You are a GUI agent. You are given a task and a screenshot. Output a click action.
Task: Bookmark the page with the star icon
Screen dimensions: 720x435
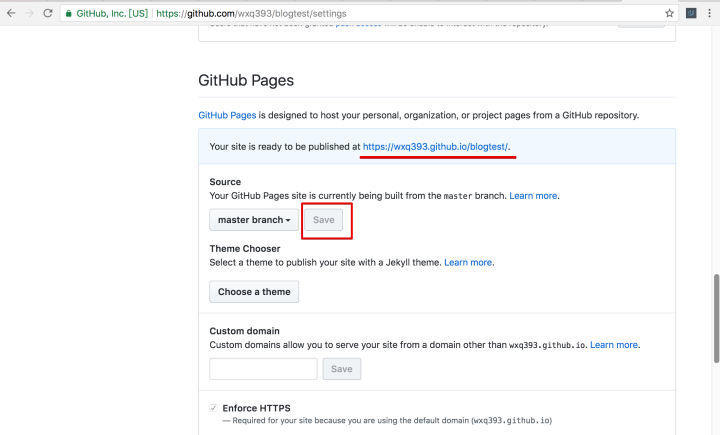point(669,13)
